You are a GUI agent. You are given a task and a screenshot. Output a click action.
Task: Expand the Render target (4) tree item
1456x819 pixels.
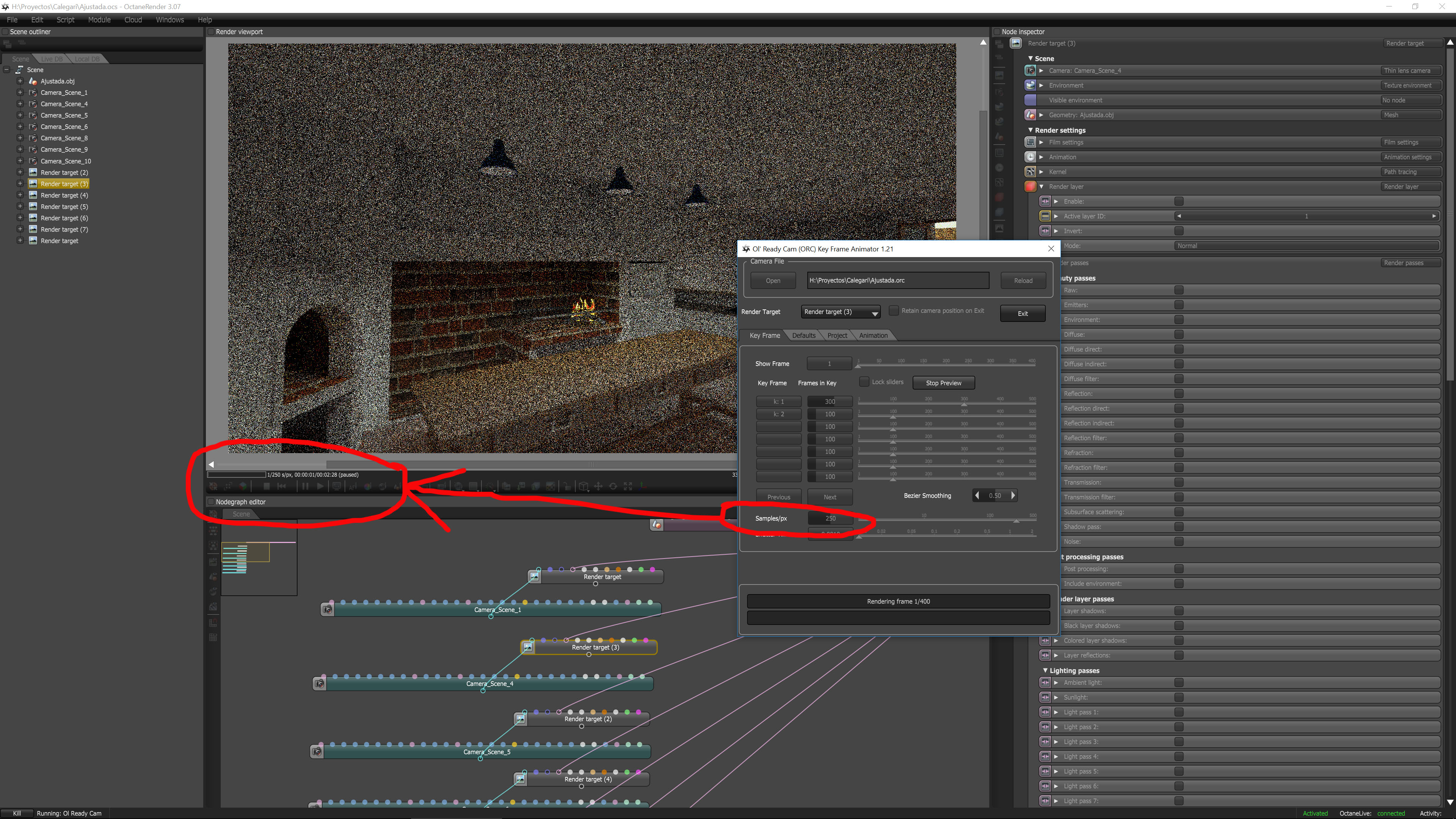click(20, 195)
